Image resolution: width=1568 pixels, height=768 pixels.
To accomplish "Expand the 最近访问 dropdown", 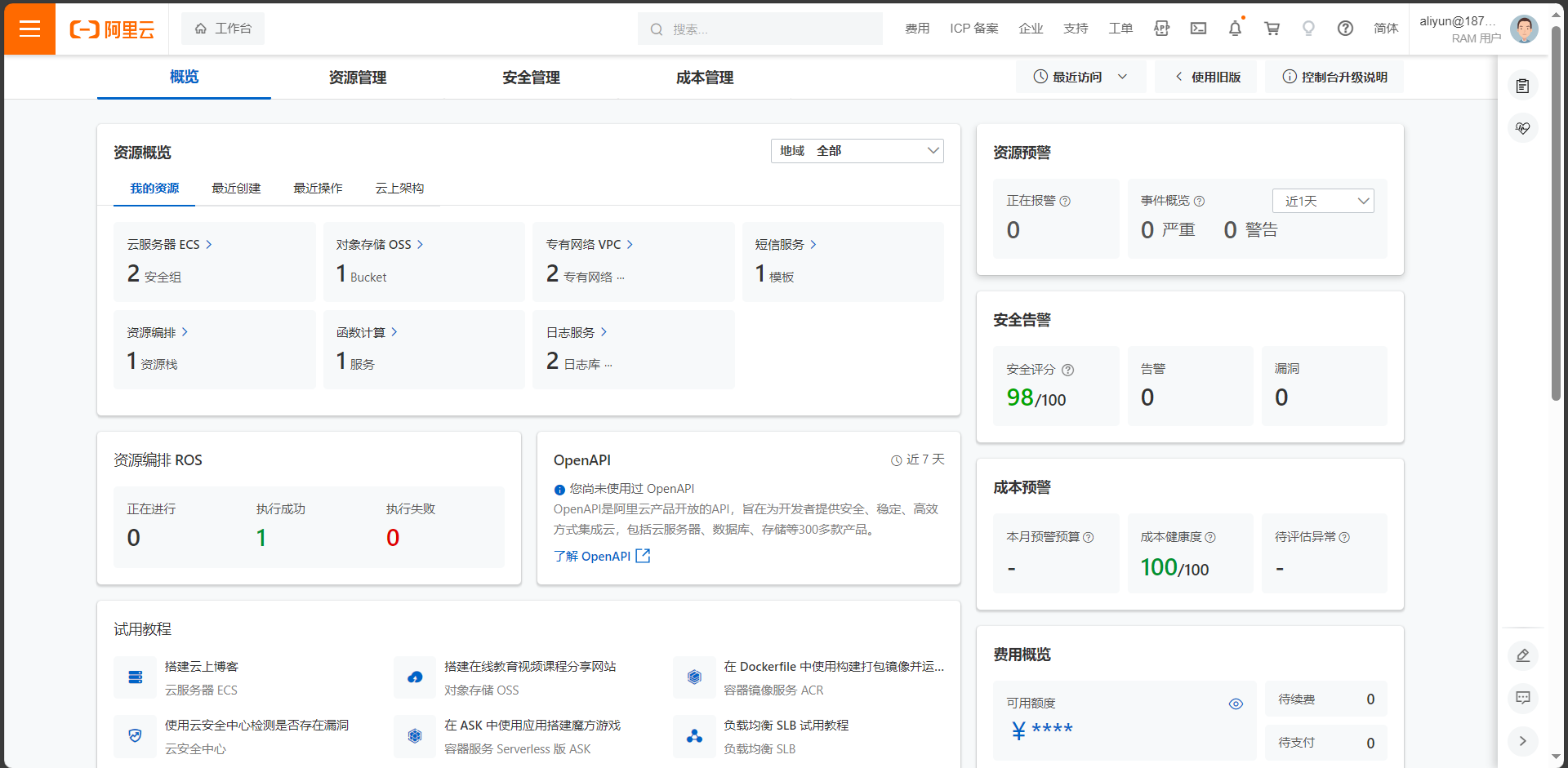I will 1080,77.
